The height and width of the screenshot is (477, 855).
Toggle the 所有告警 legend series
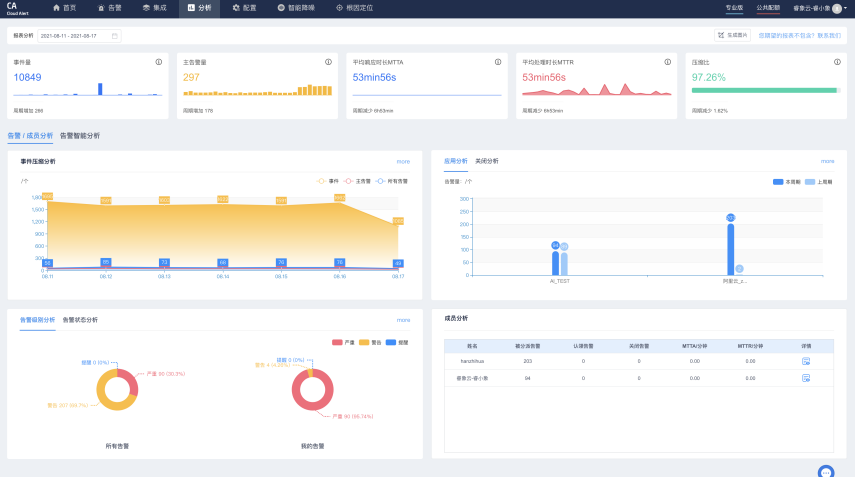[x=392, y=181]
